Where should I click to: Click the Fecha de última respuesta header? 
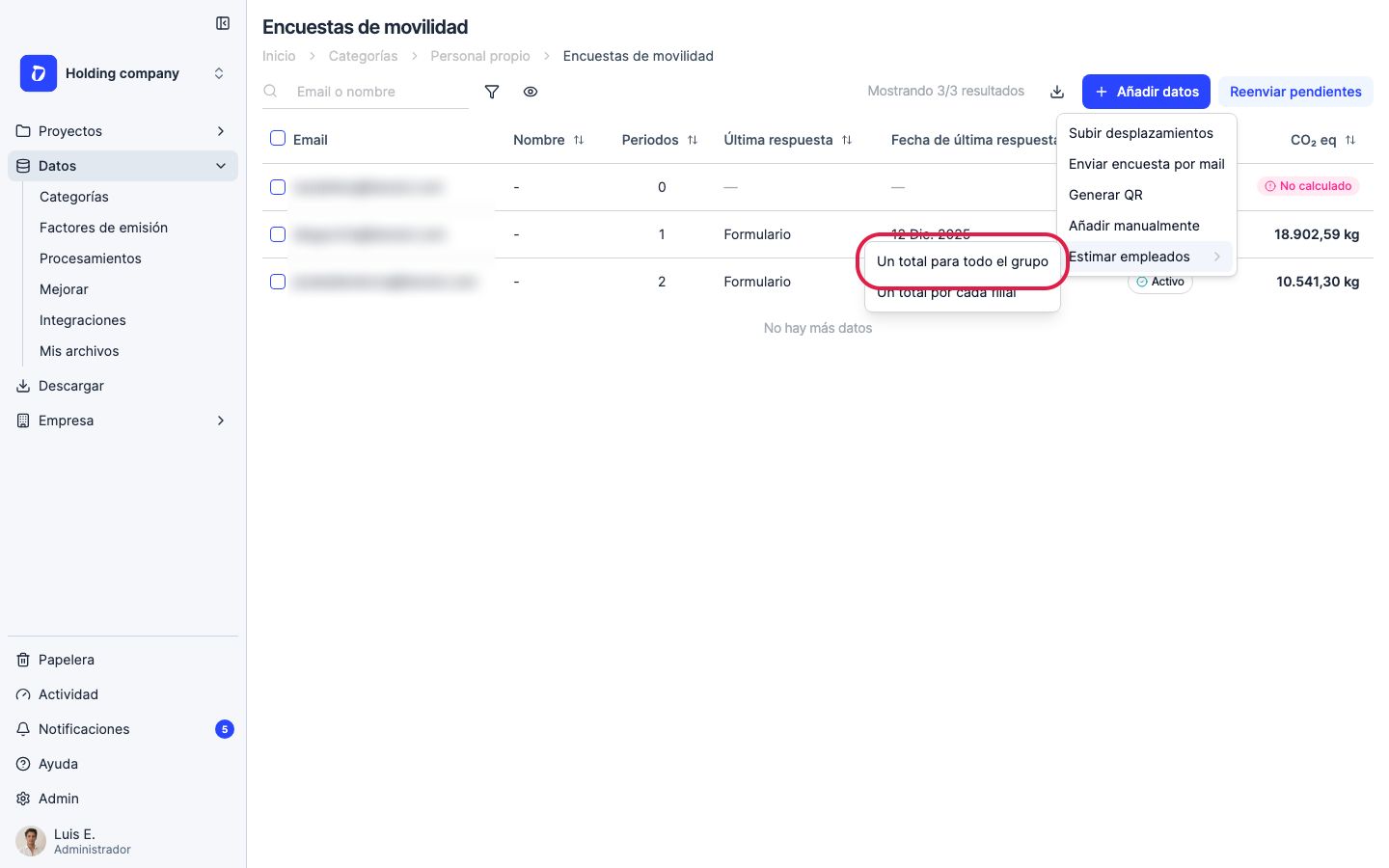click(x=974, y=140)
